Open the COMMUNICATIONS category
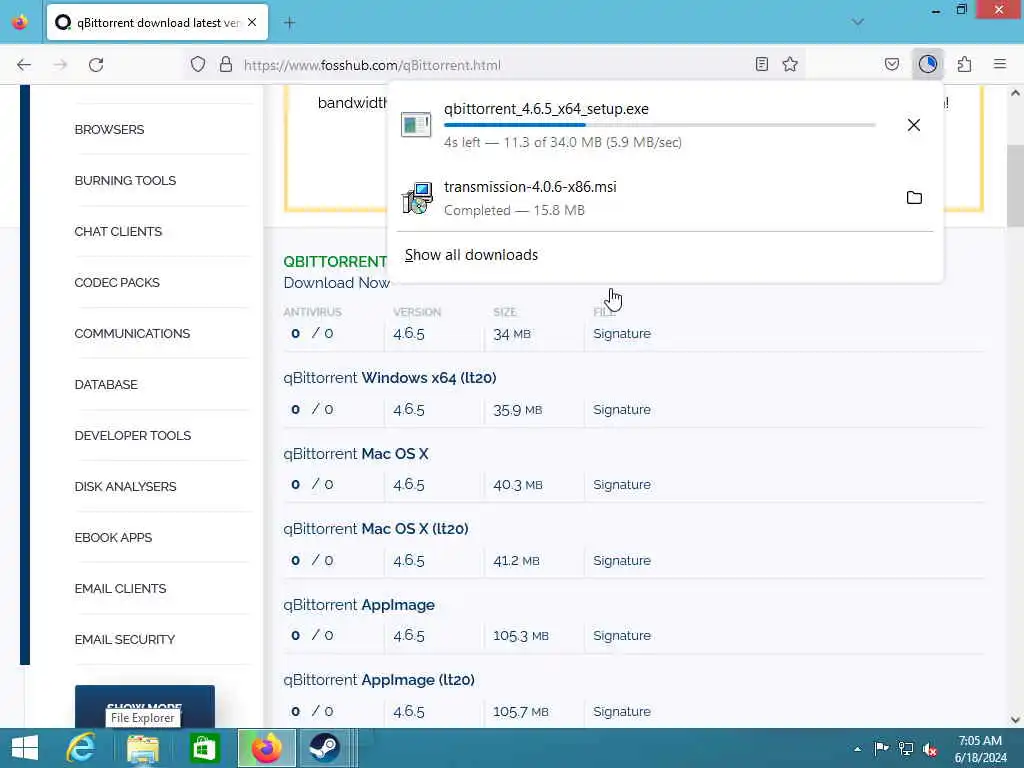Viewport: 1024px width, 768px height. 132,333
